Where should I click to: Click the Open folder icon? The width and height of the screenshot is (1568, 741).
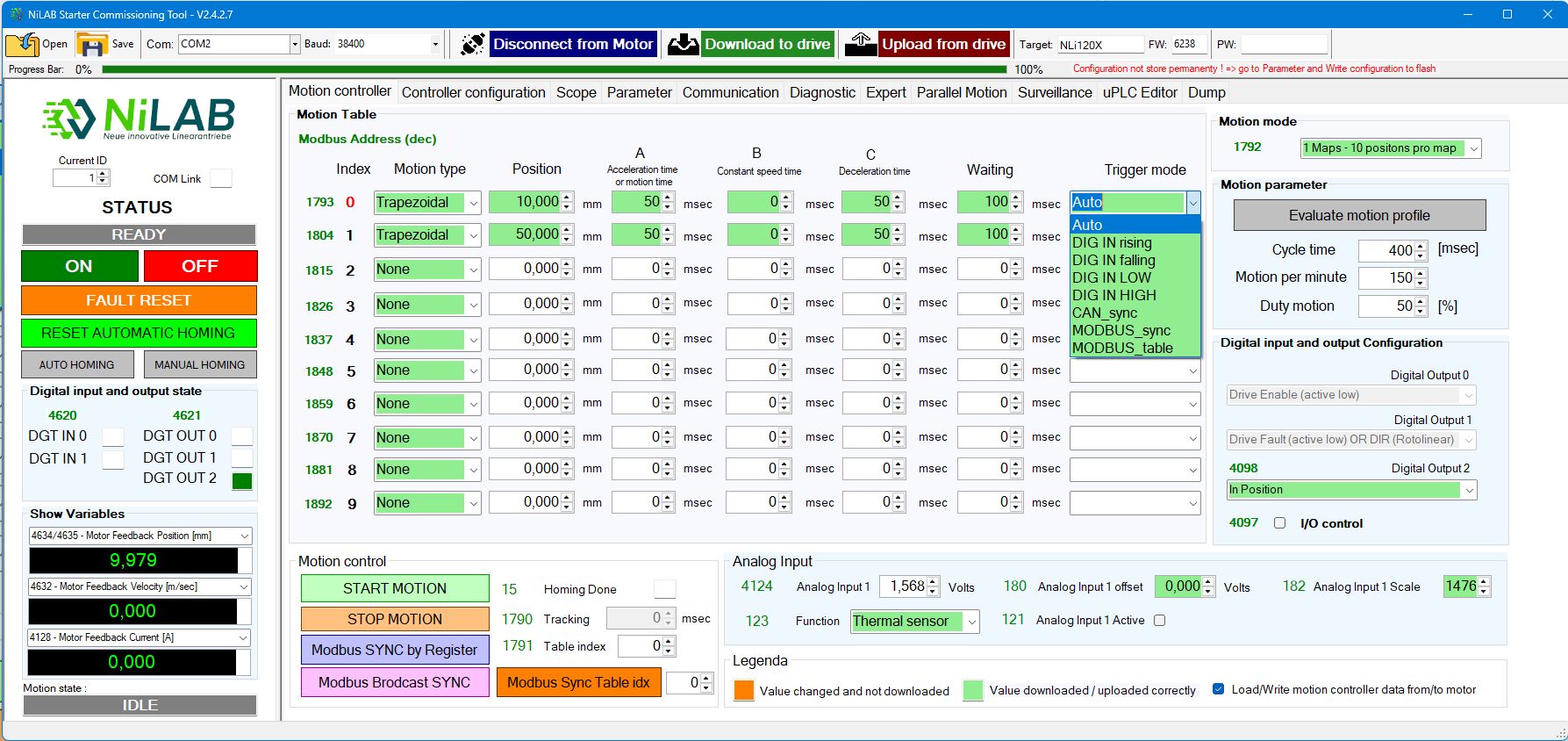point(23,44)
